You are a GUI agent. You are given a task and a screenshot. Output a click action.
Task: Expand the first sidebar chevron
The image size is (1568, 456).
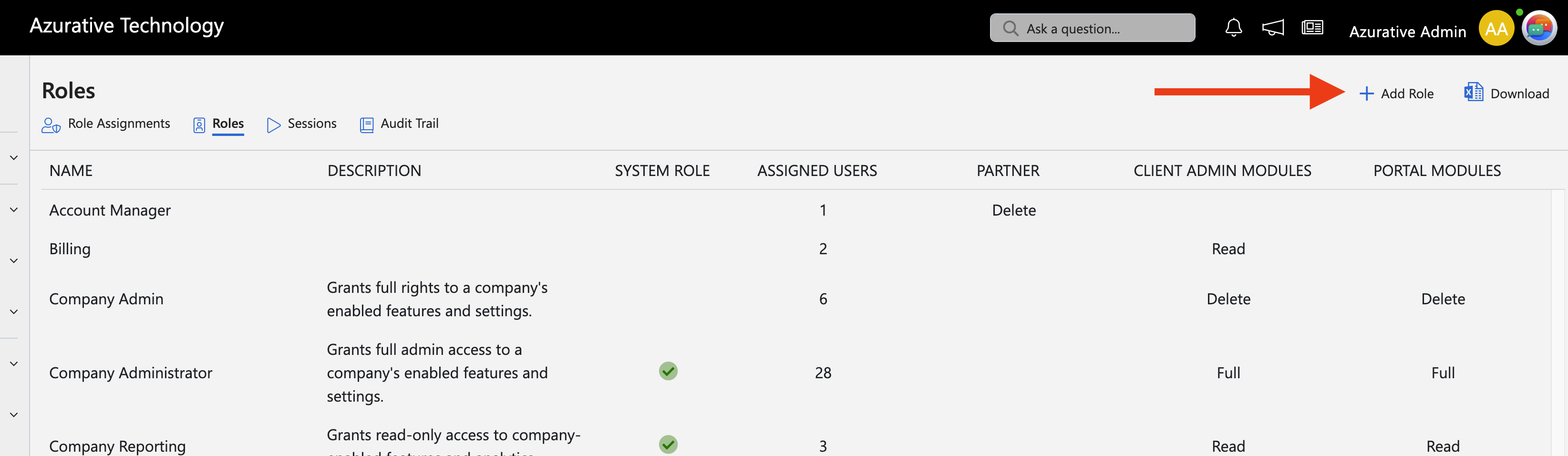14,158
